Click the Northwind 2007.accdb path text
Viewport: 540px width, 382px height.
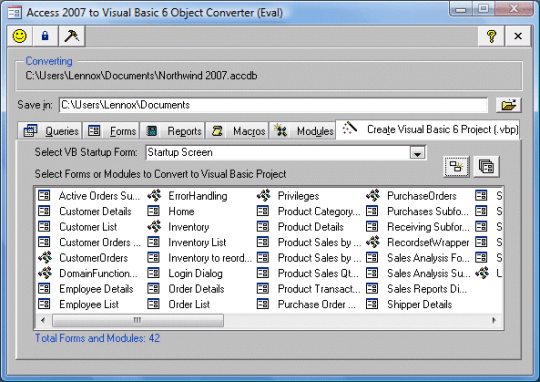(x=141, y=76)
